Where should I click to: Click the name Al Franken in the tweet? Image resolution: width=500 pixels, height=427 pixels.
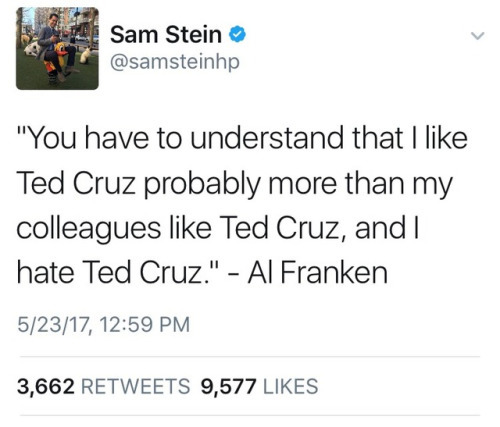[x=317, y=273]
